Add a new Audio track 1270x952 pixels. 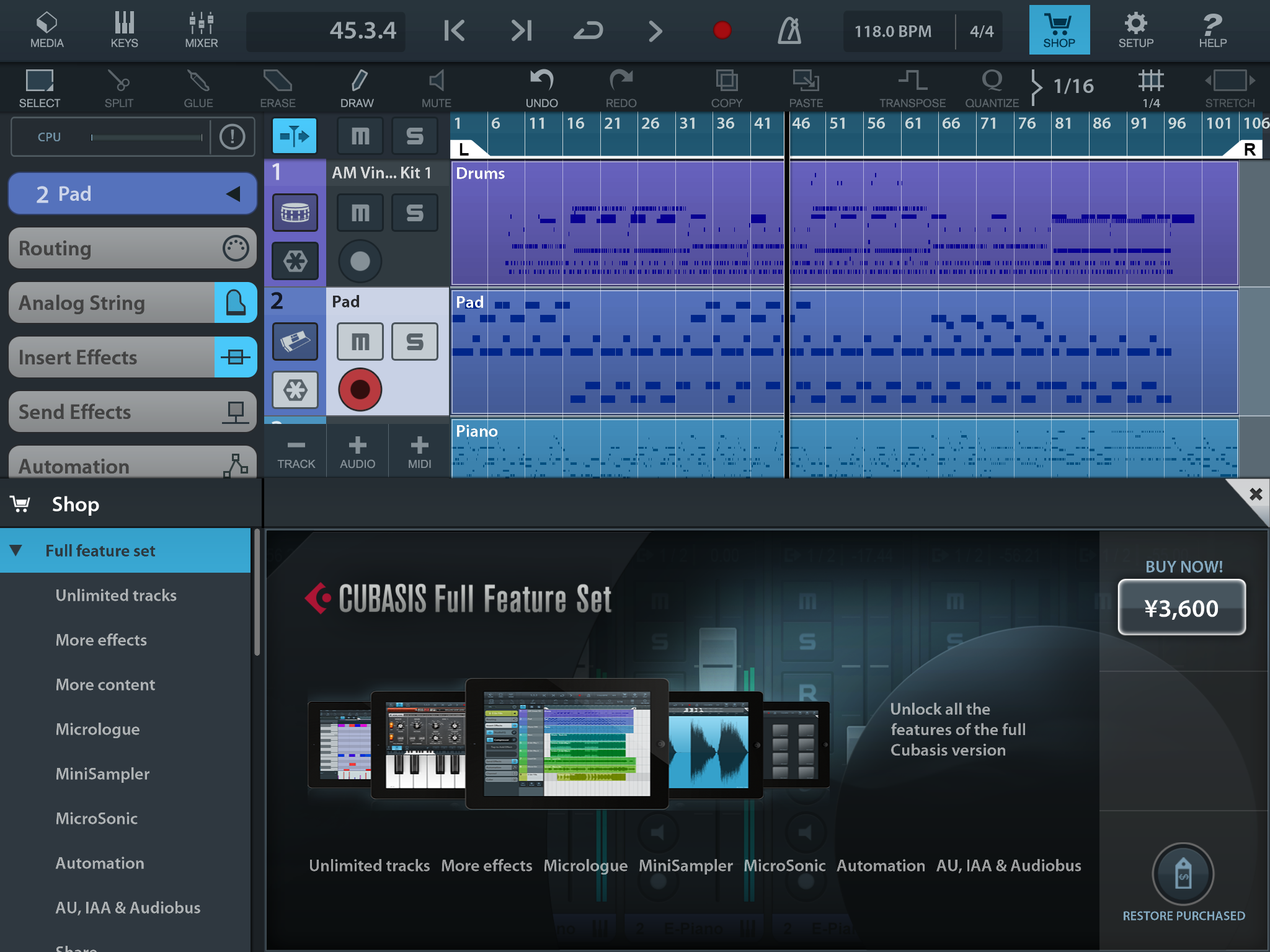[358, 452]
